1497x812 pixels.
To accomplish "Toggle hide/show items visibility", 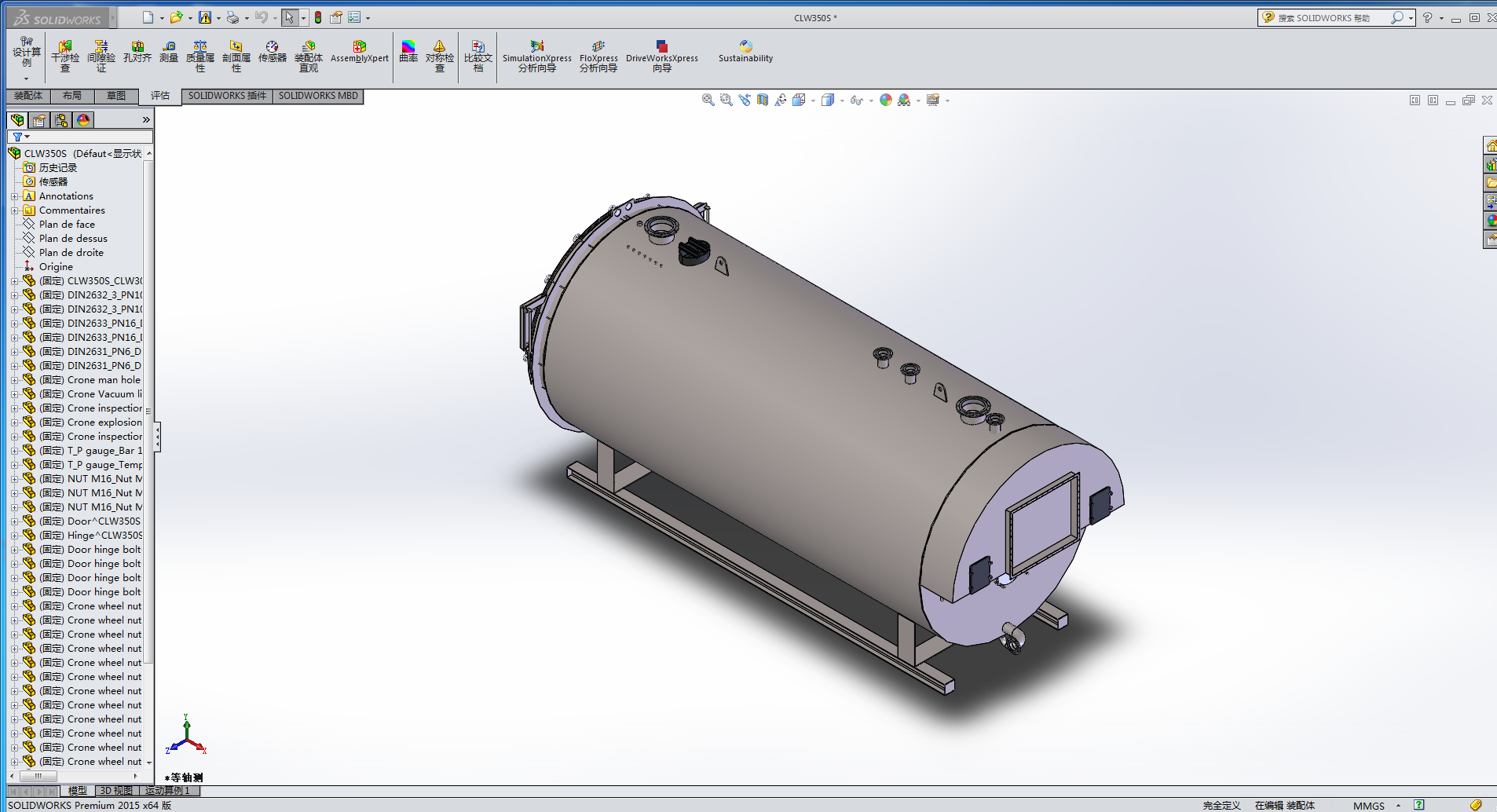I will 857,100.
